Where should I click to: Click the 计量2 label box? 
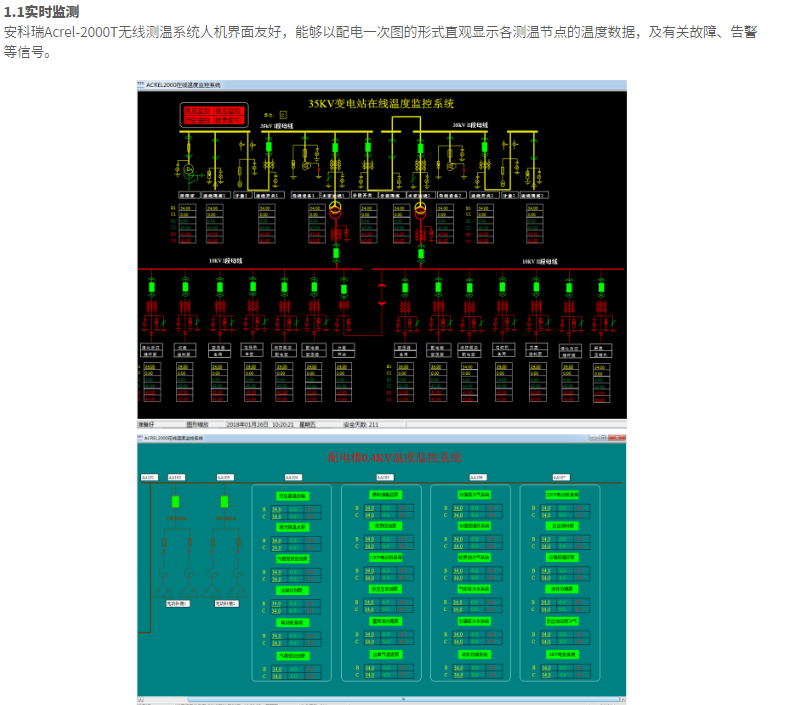(509, 195)
